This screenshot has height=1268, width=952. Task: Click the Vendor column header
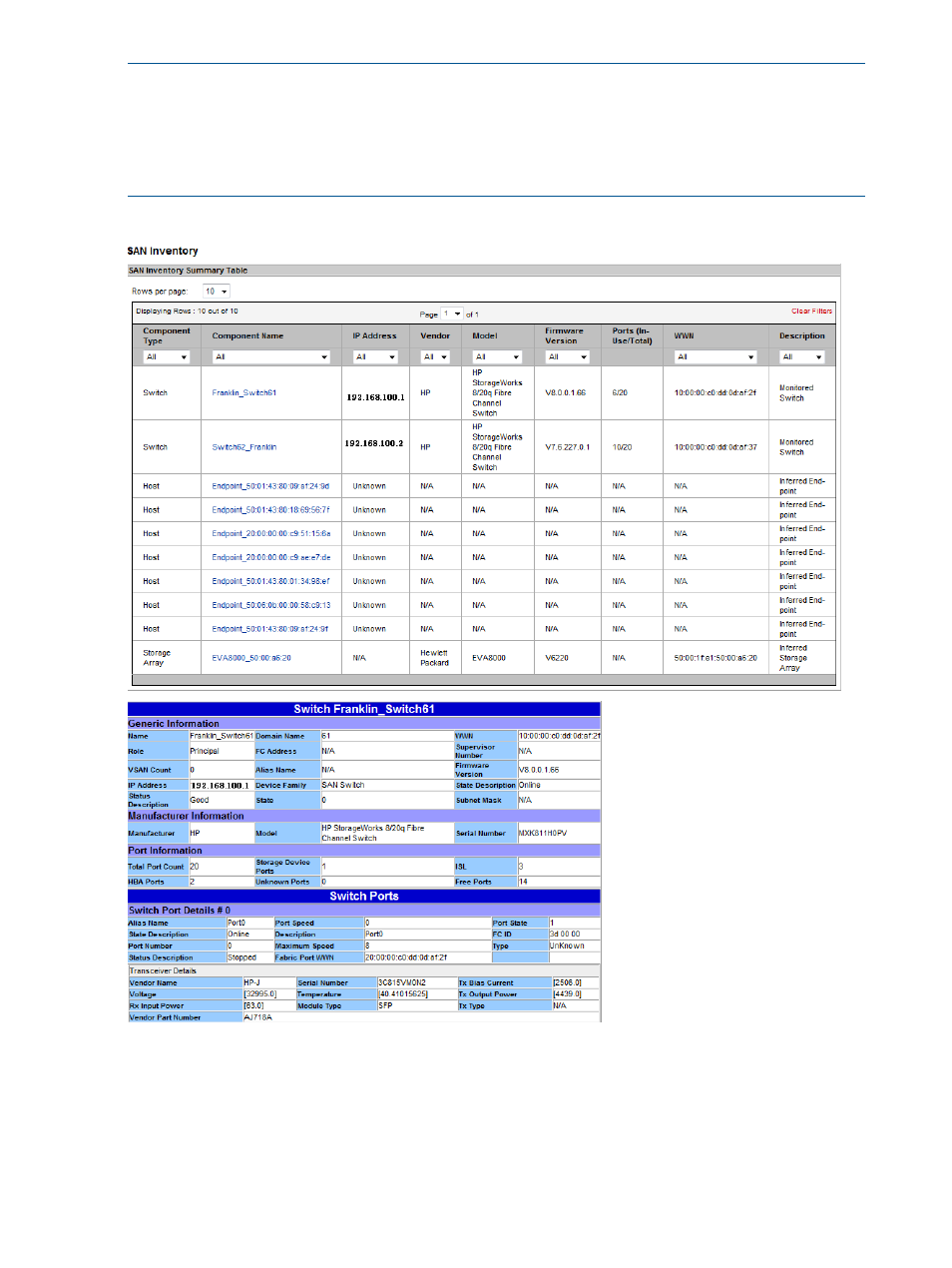pyautogui.click(x=435, y=336)
